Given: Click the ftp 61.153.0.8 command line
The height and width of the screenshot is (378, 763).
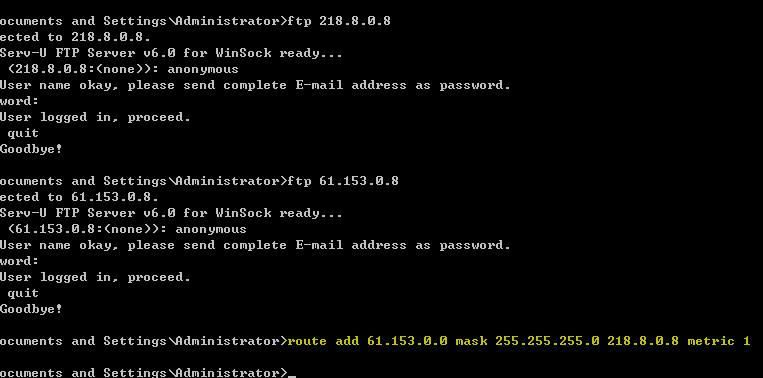Looking at the screenshot, I should 343,181.
